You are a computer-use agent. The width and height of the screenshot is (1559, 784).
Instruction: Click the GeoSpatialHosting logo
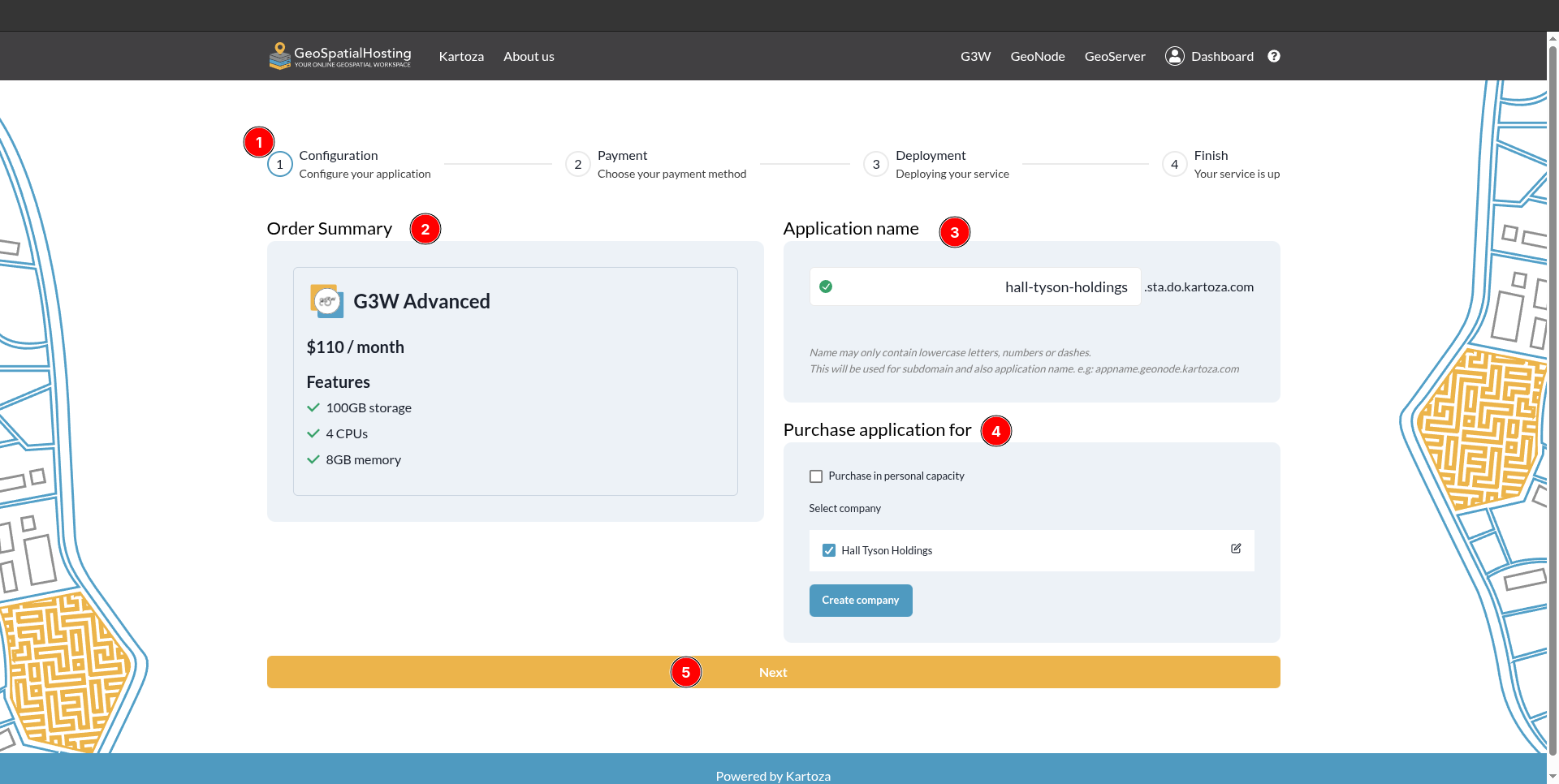(x=340, y=56)
